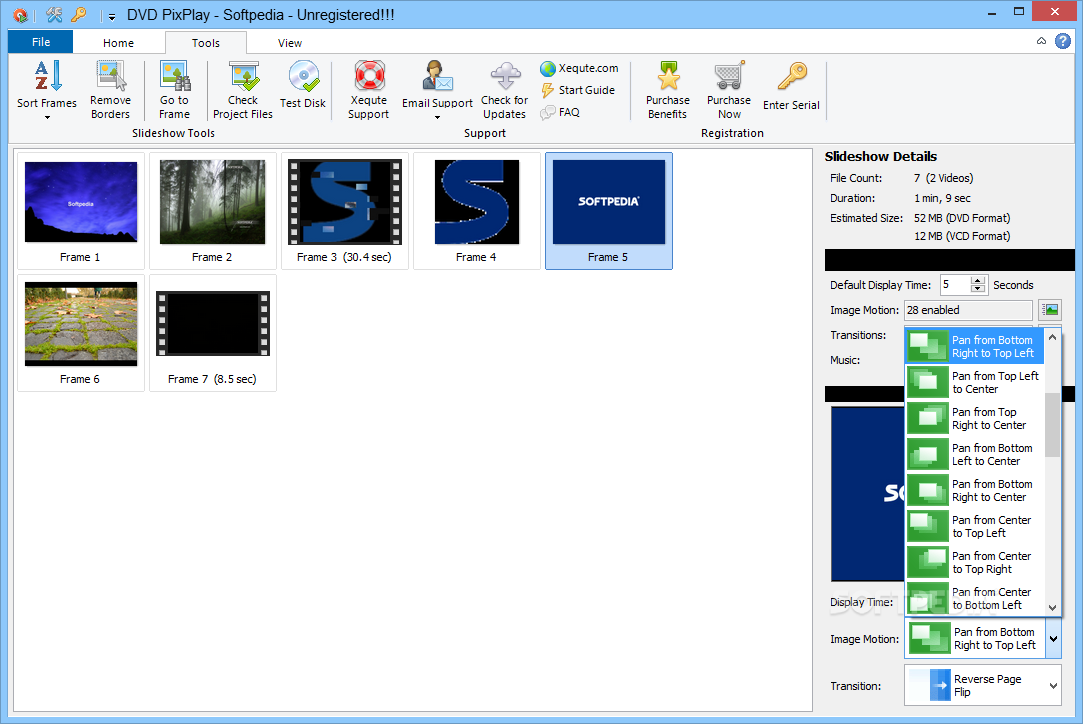Click the Sort Frames dropdown arrow
The image size is (1083, 724).
[47, 117]
